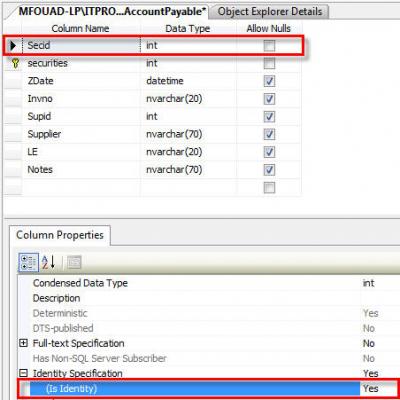
Task: Toggle Allow Nulls for securities
Action: point(269,63)
